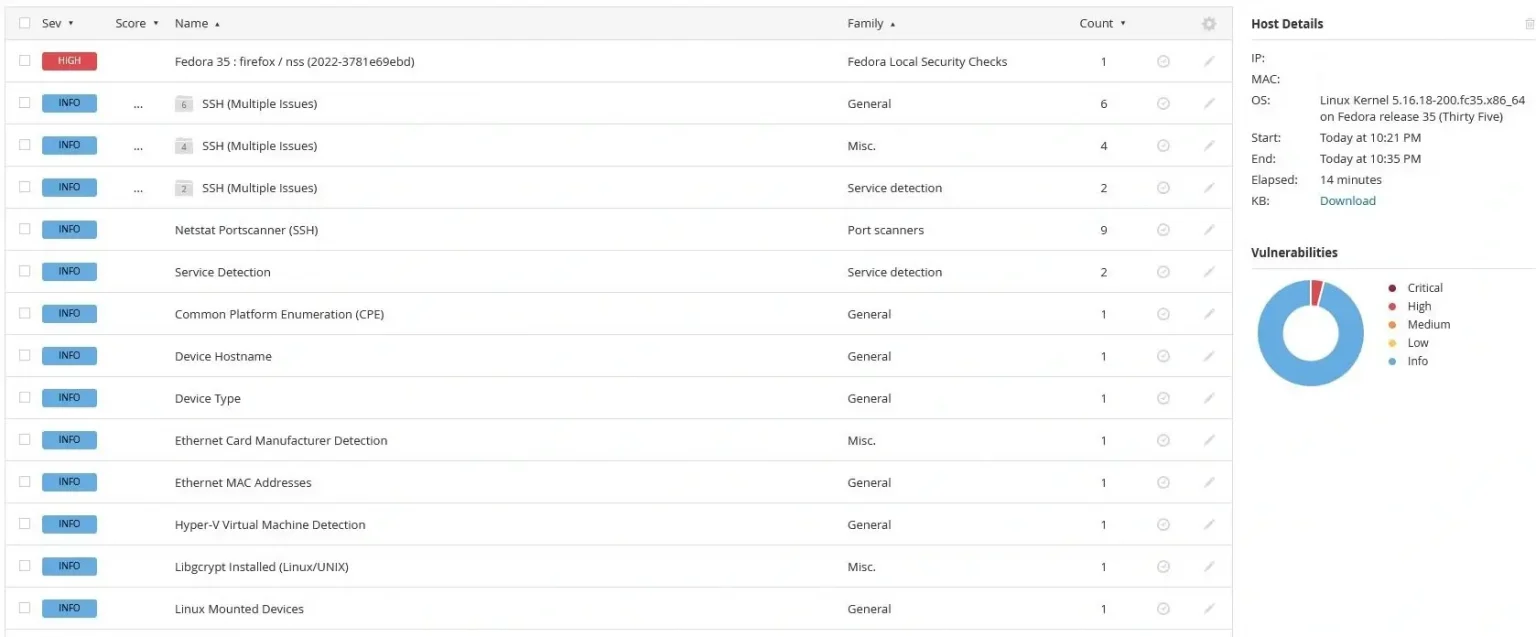Click the circle check icon for Device Hostname
The image size is (1536, 637).
coord(1163,356)
